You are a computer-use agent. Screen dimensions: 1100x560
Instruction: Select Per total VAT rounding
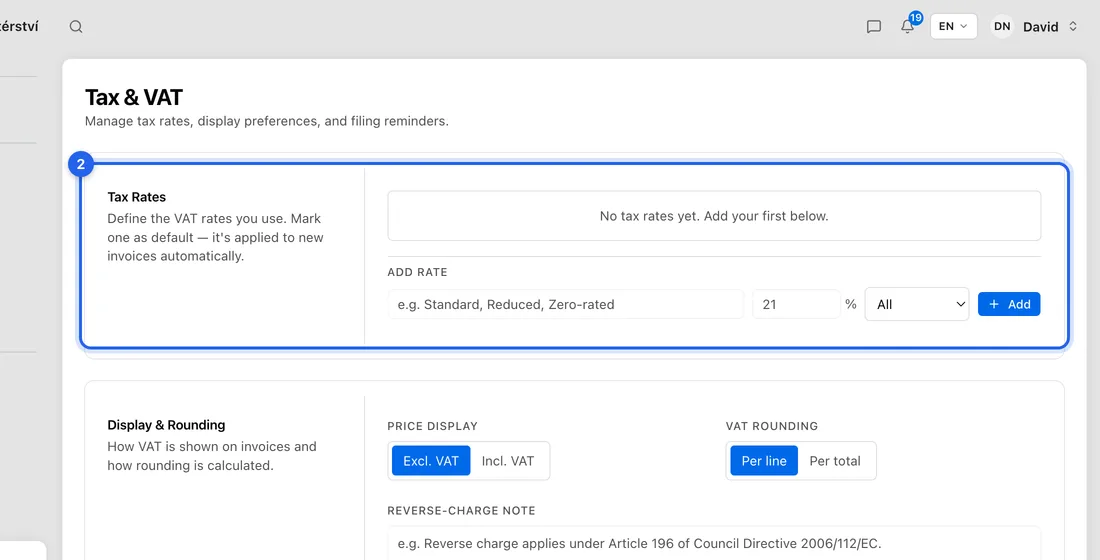click(835, 461)
